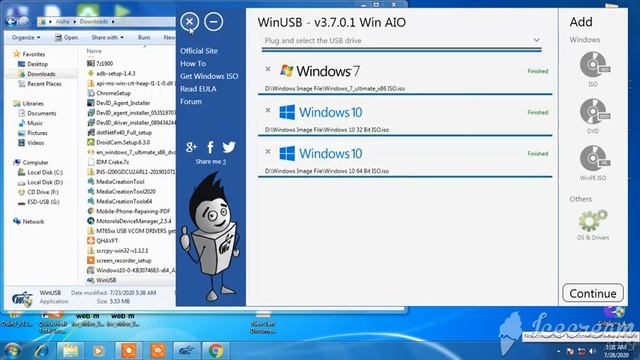The height and width of the screenshot is (360, 640).
Task: Go back with Explorer's back arrow
Action: pos(11,21)
